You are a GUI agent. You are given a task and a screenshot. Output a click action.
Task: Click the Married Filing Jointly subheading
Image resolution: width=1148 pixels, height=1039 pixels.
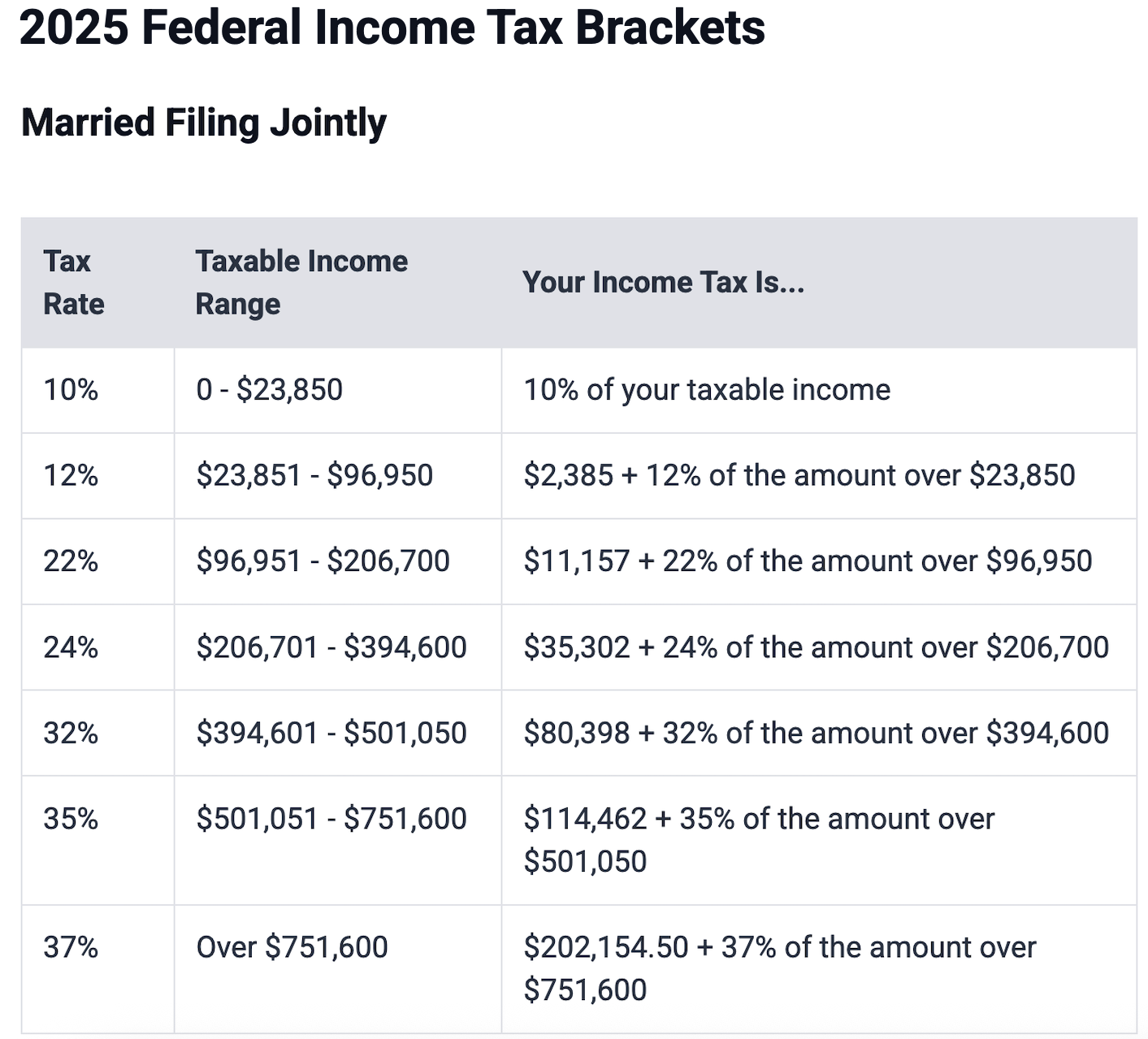tap(204, 123)
